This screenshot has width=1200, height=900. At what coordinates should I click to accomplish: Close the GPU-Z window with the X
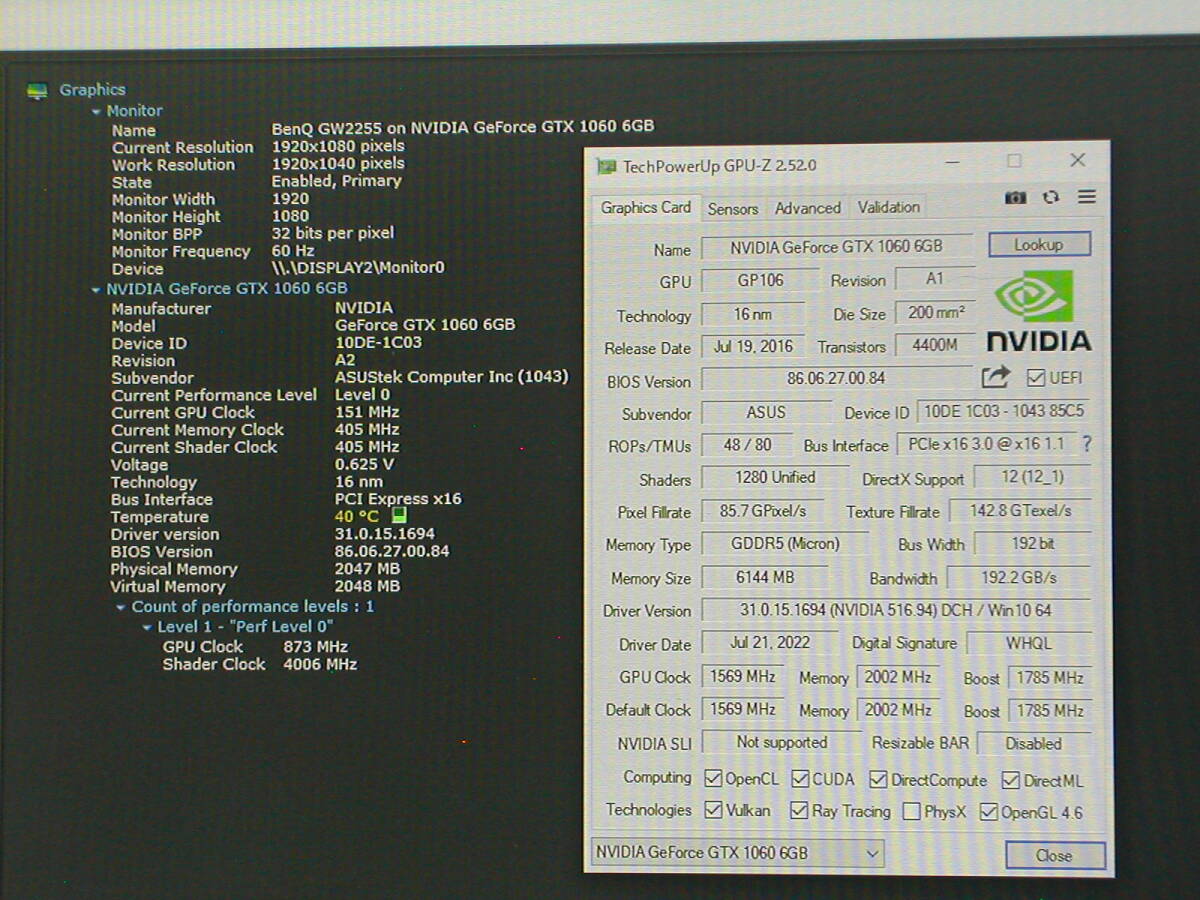click(1077, 160)
